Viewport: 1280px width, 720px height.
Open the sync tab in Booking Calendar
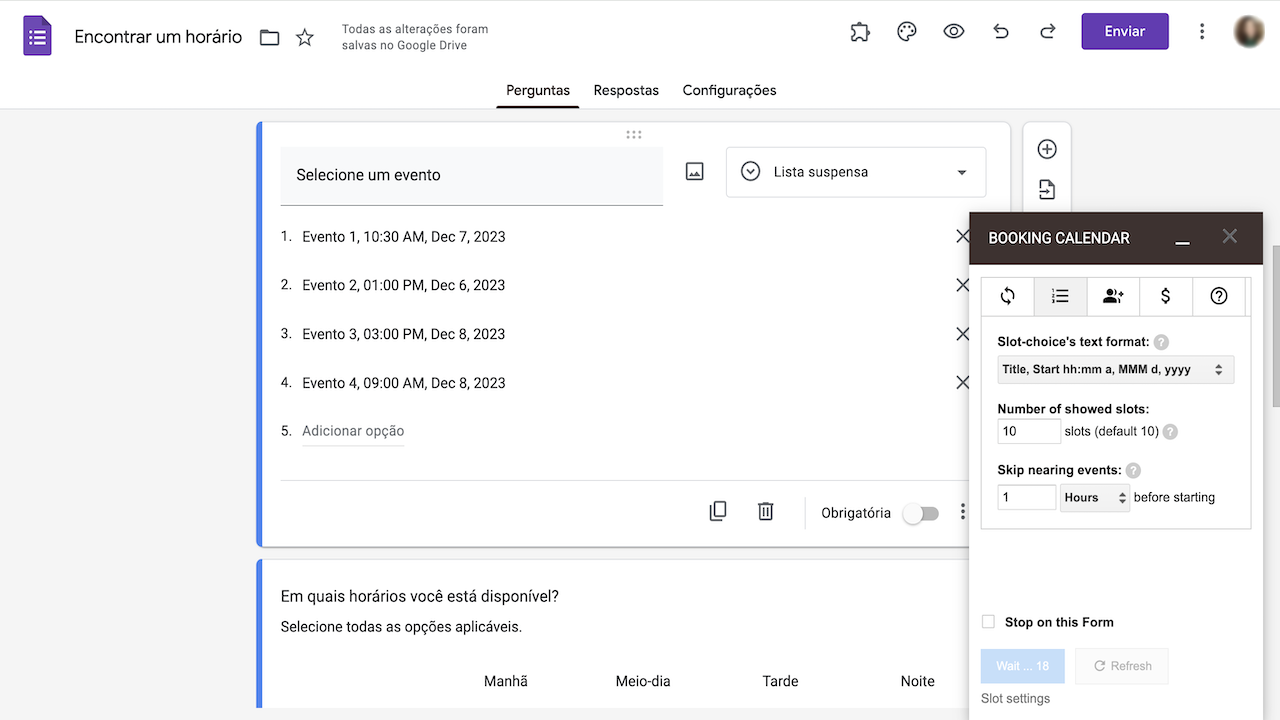pyautogui.click(x=1008, y=296)
